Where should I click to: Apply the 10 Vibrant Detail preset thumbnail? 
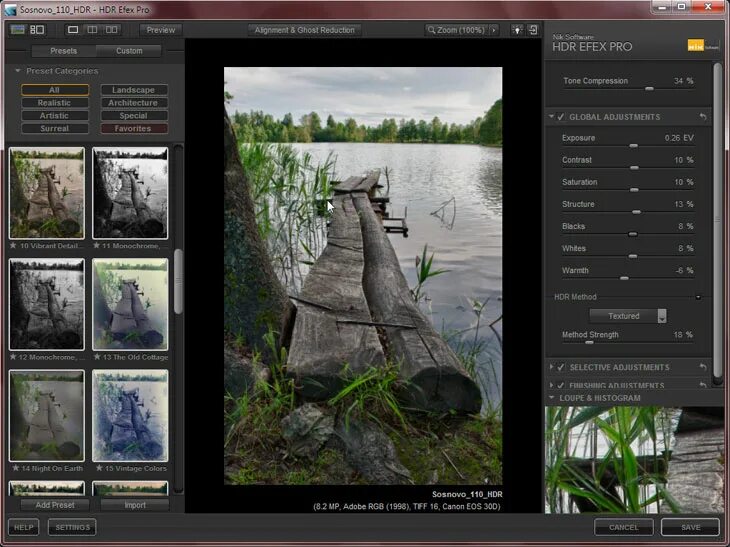47,193
